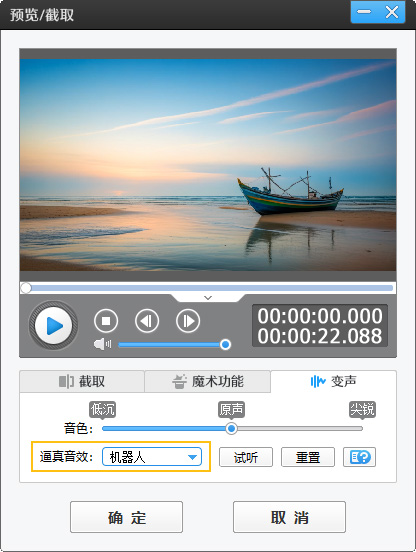The height and width of the screenshot is (552, 416).
Task: Collapse the panel with the chevron below the timeline
Action: coord(208,298)
